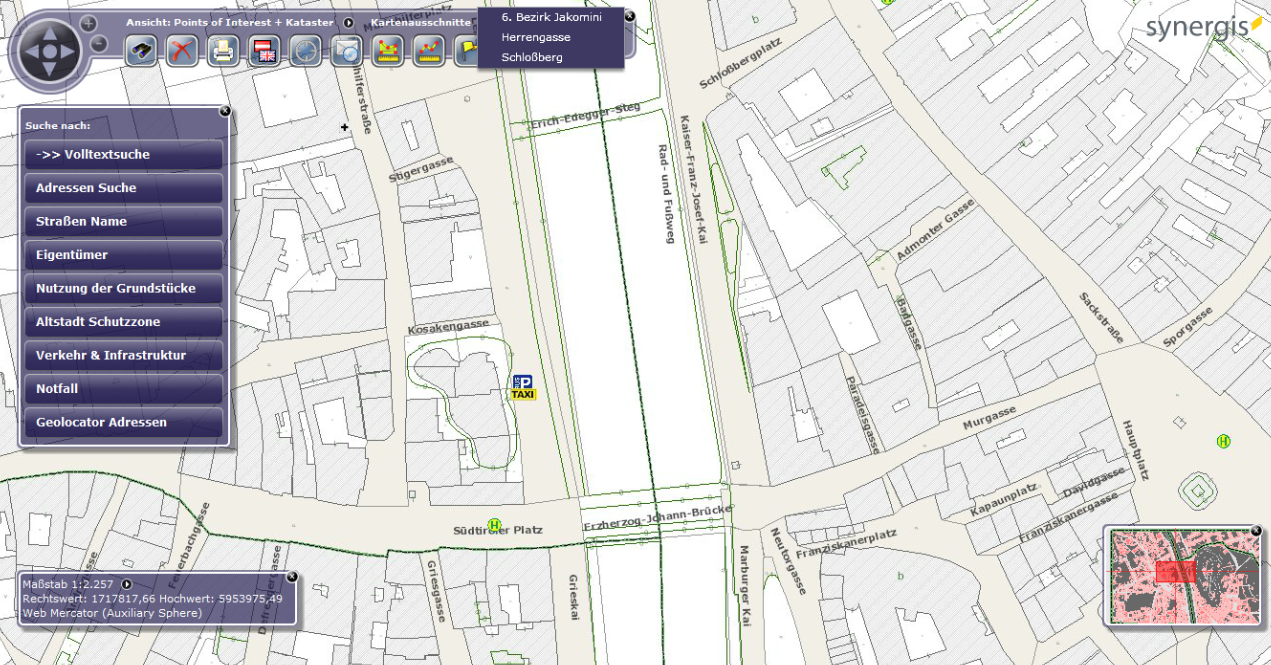The image size is (1271, 665).
Task: Select the line measurement tool
Action: pyautogui.click(x=427, y=51)
